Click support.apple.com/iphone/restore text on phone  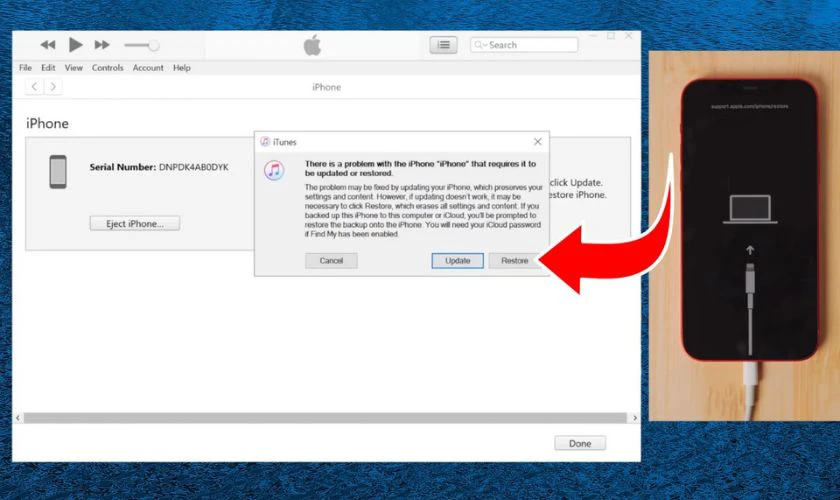(749, 106)
